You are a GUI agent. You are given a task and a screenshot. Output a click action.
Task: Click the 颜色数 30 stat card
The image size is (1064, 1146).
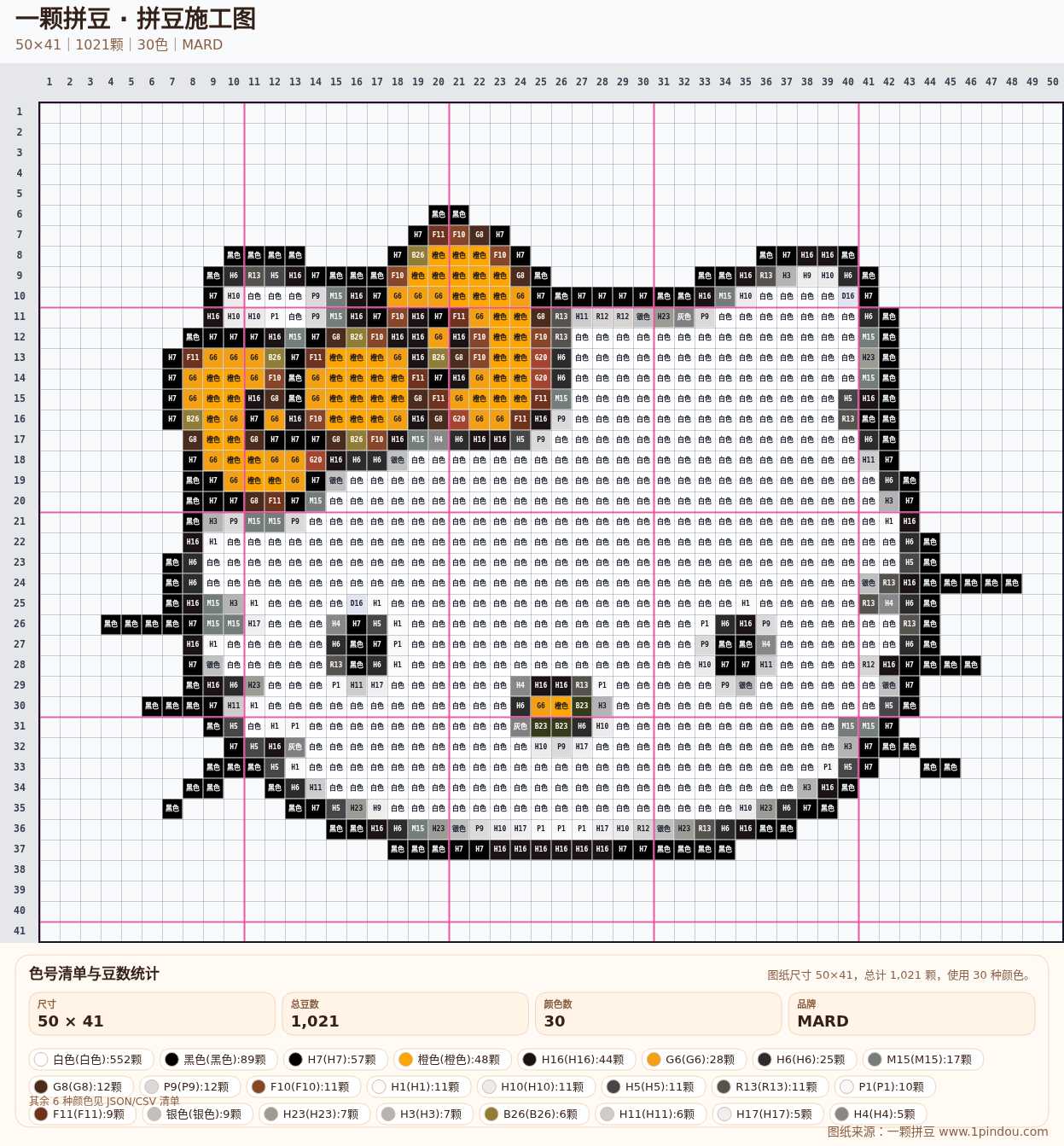(x=659, y=1014)
